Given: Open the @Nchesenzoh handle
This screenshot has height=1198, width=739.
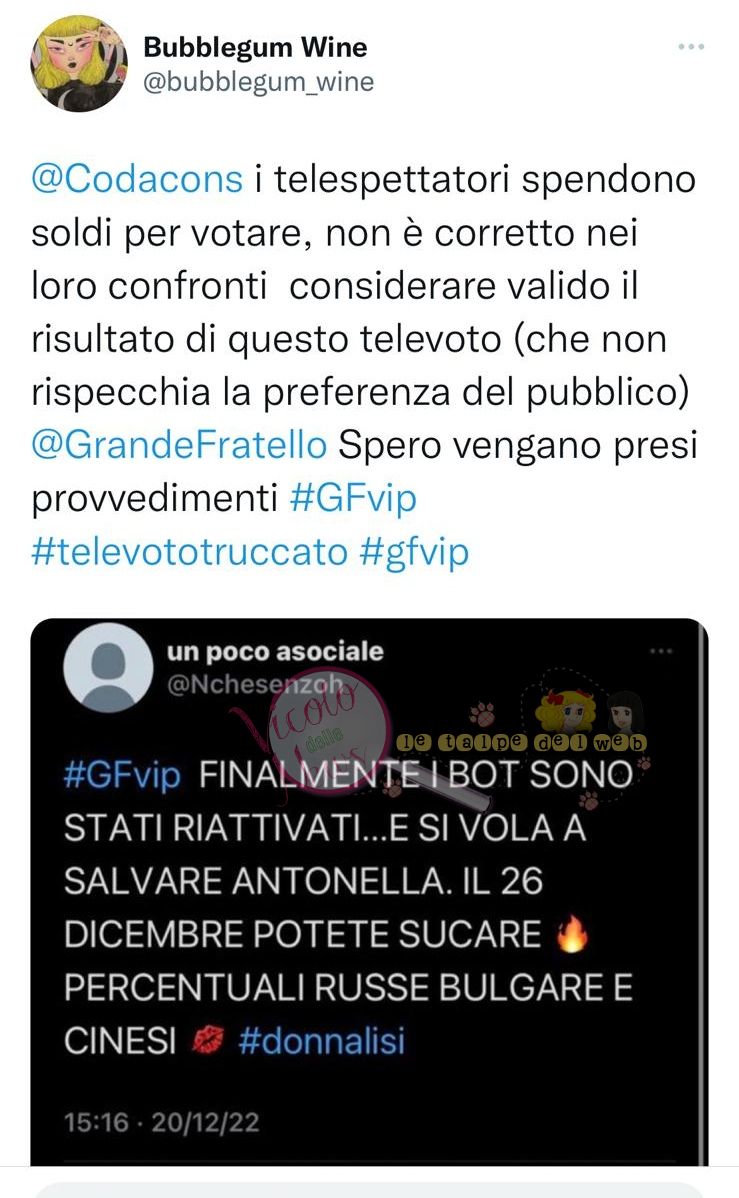Looking at the screenshot, I should [254, 684].
